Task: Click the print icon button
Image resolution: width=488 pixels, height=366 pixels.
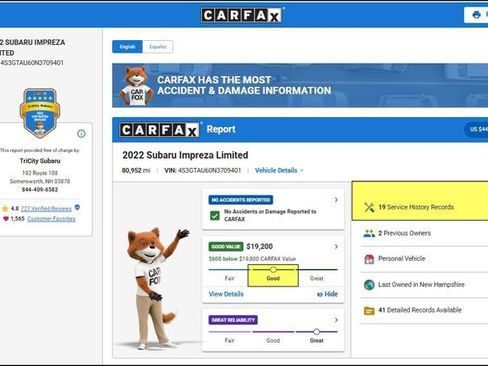Action: point(476,15)
